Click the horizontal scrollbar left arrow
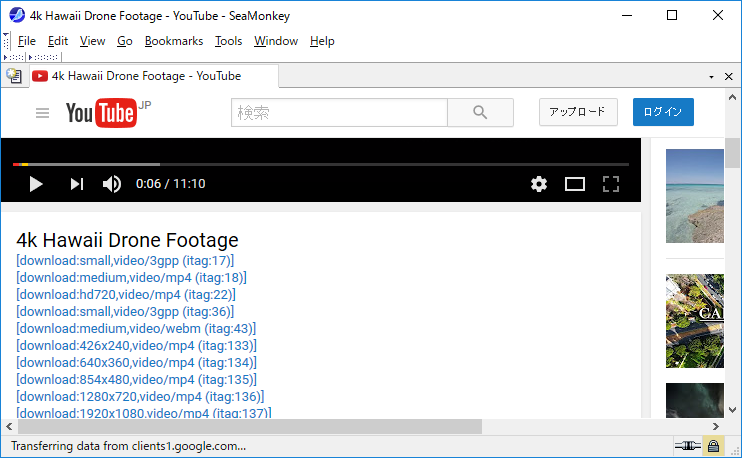The width and height of the screenshot is (742, 458). point(9,427)
